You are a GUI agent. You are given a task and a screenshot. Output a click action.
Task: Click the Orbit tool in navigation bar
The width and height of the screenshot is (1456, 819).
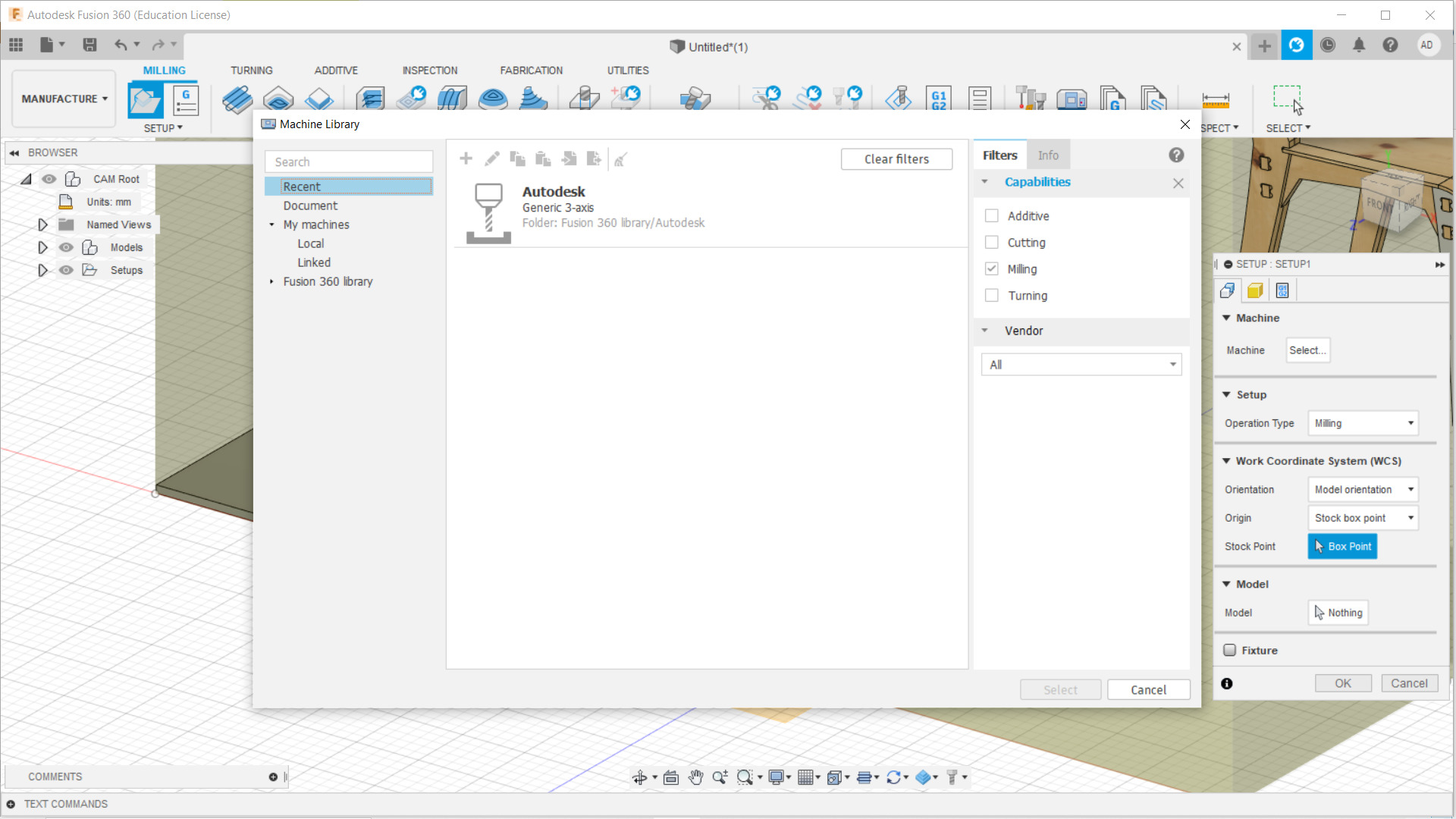click(x=640, y=777)
